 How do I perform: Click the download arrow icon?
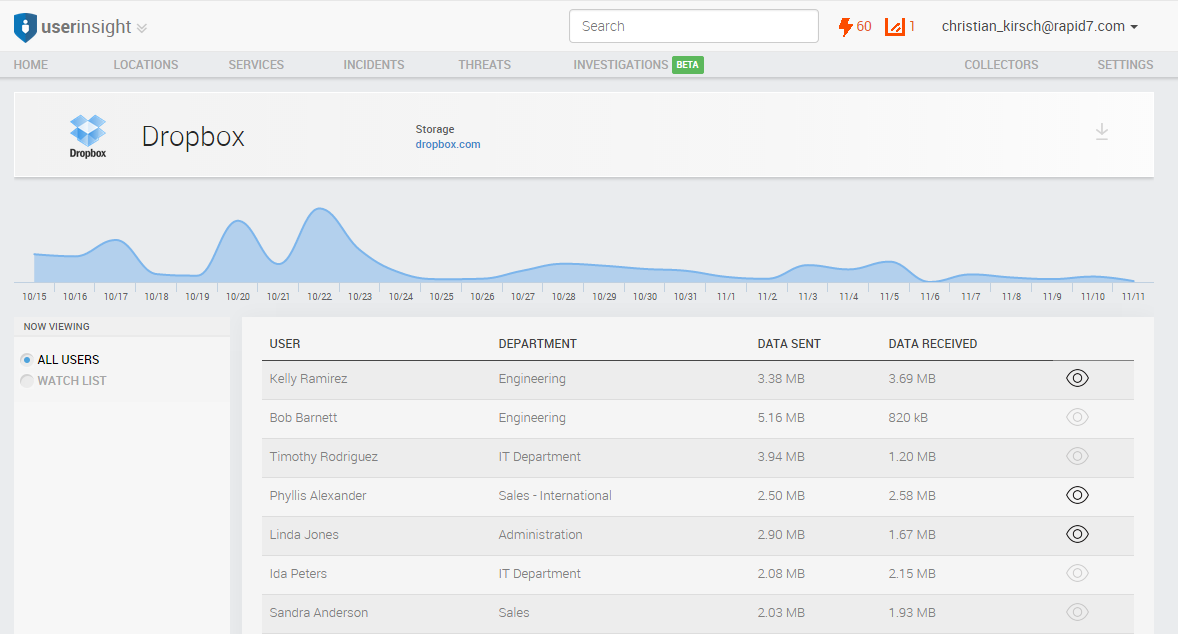(x=1101, y=132)
